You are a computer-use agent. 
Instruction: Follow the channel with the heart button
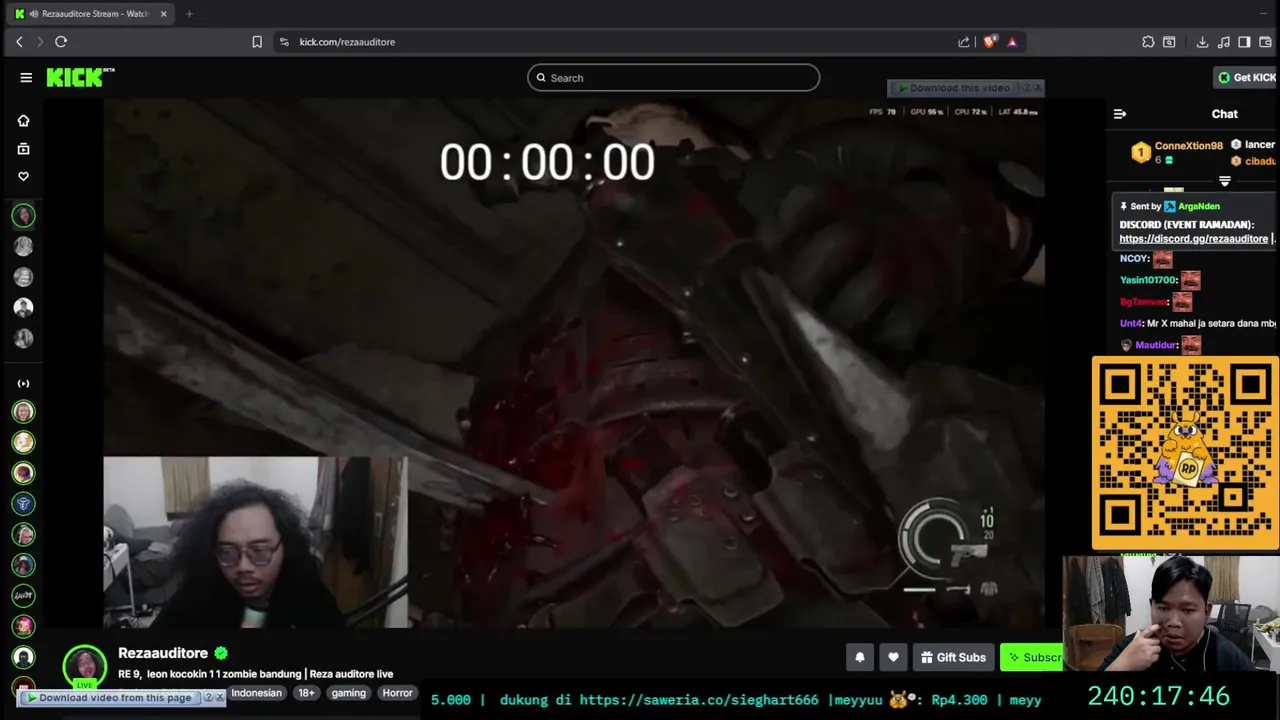[893, 657]
